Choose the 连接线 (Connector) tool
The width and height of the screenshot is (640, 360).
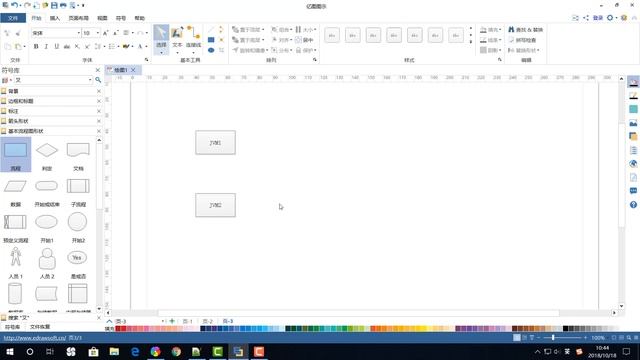pos(193,38)
